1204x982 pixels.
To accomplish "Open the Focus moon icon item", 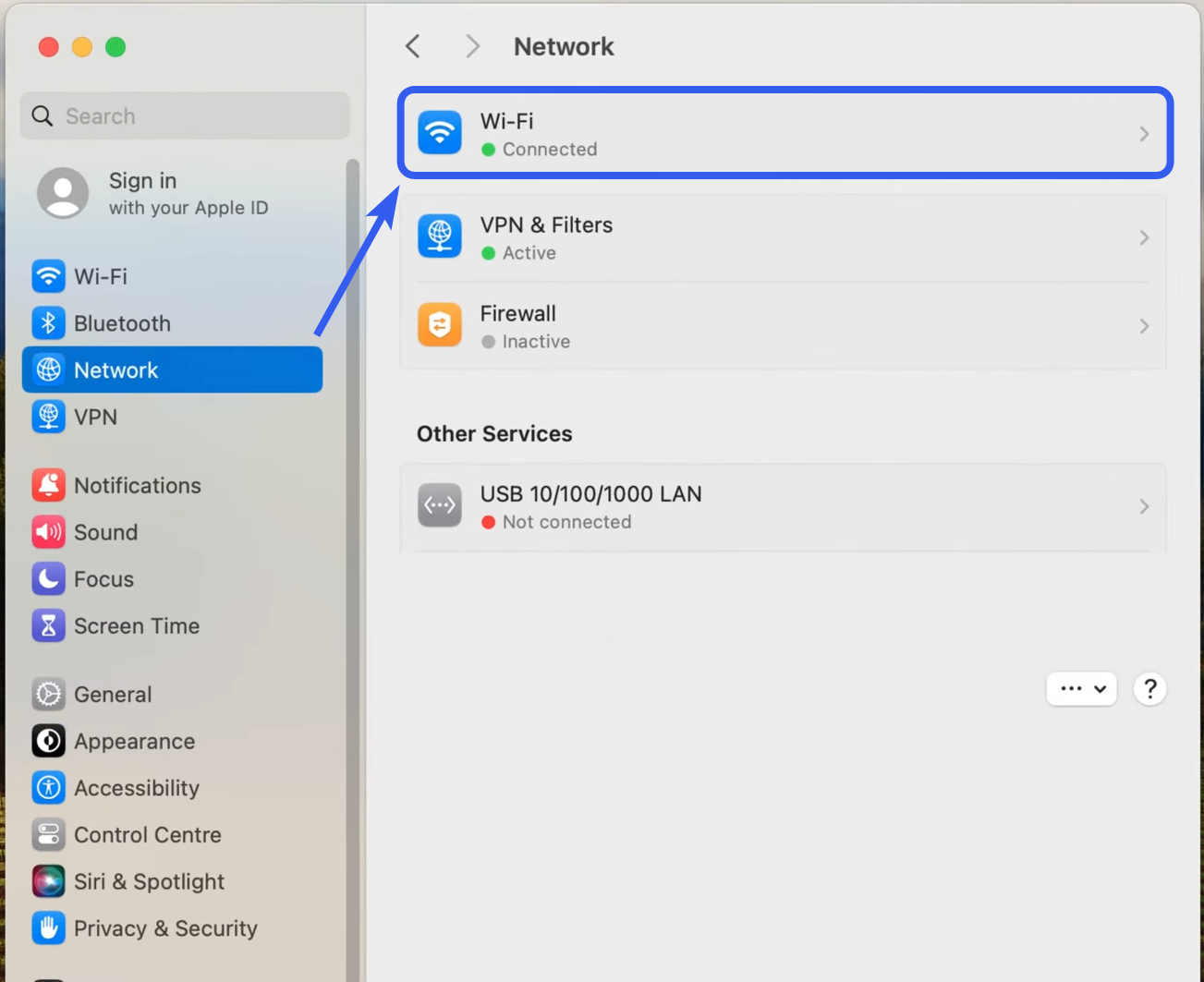I will point(49,579).
